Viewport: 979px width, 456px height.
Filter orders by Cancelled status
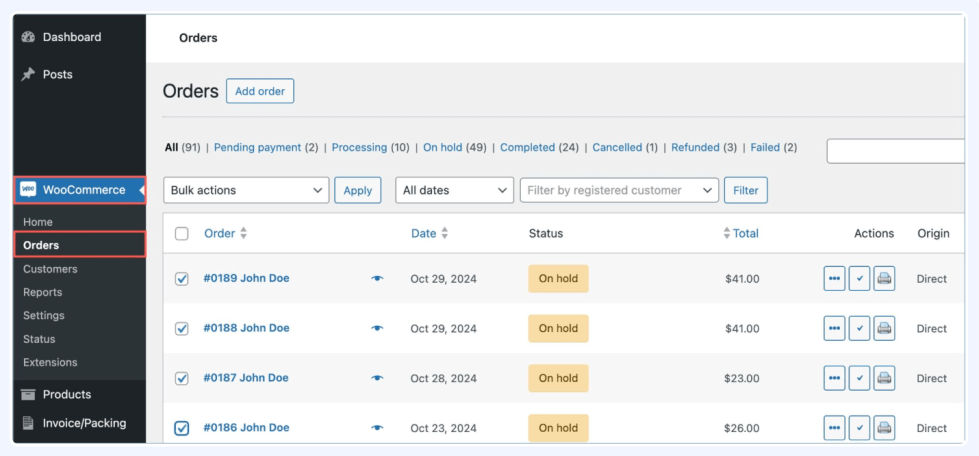coord(617,147)
